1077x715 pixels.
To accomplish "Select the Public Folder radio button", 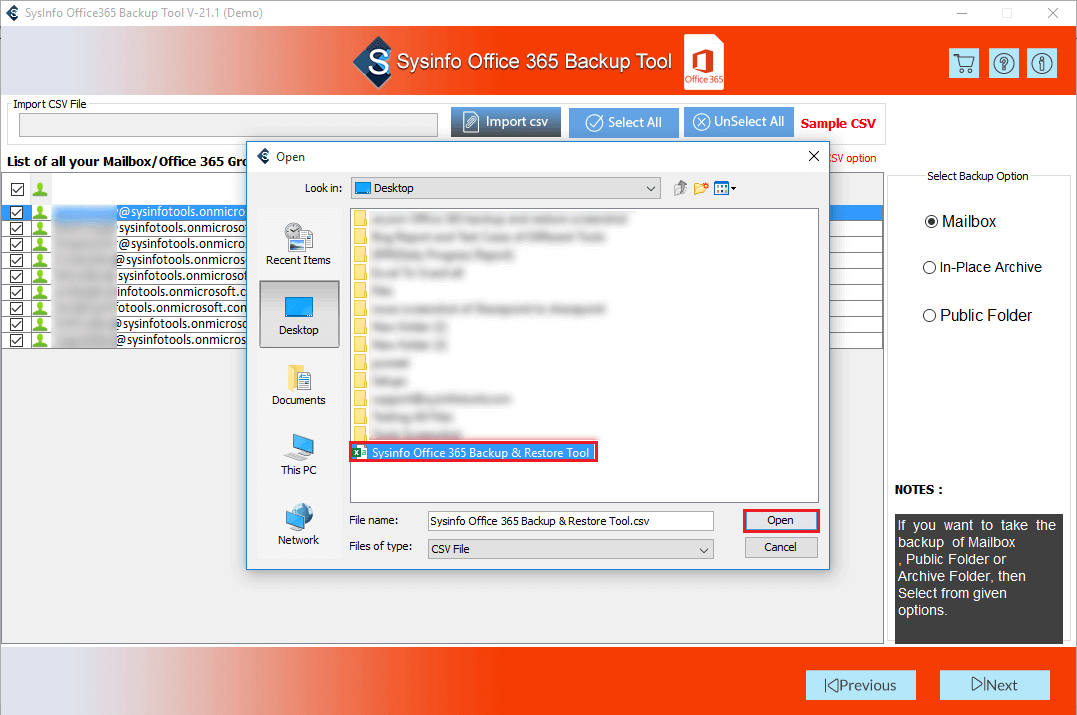I will pos(929,316).
